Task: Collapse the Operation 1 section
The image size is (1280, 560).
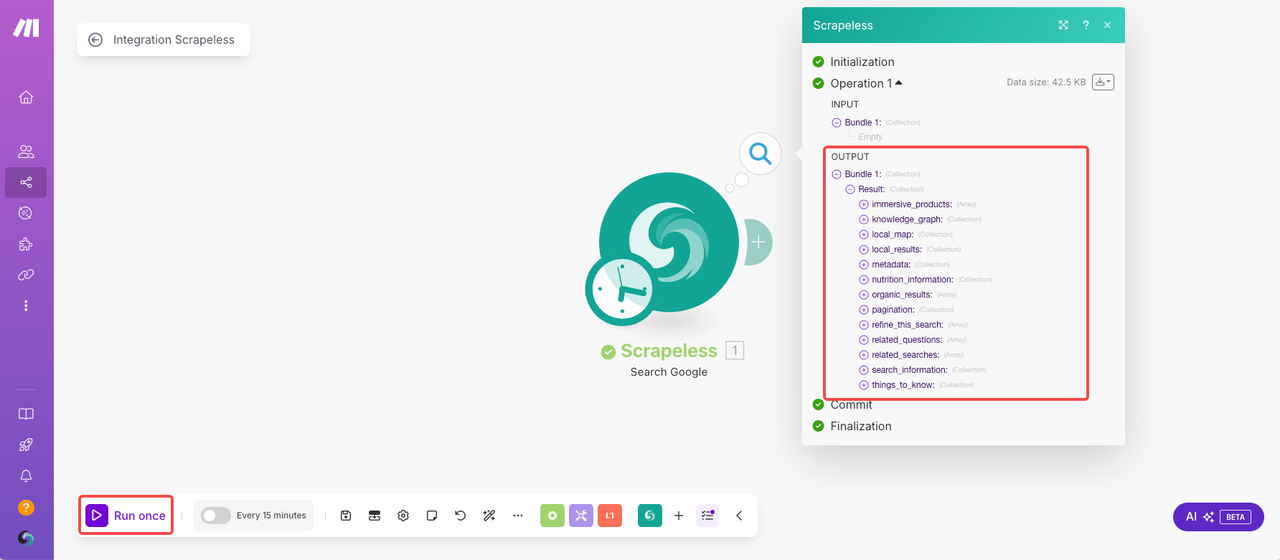Action: coord(866,83)
